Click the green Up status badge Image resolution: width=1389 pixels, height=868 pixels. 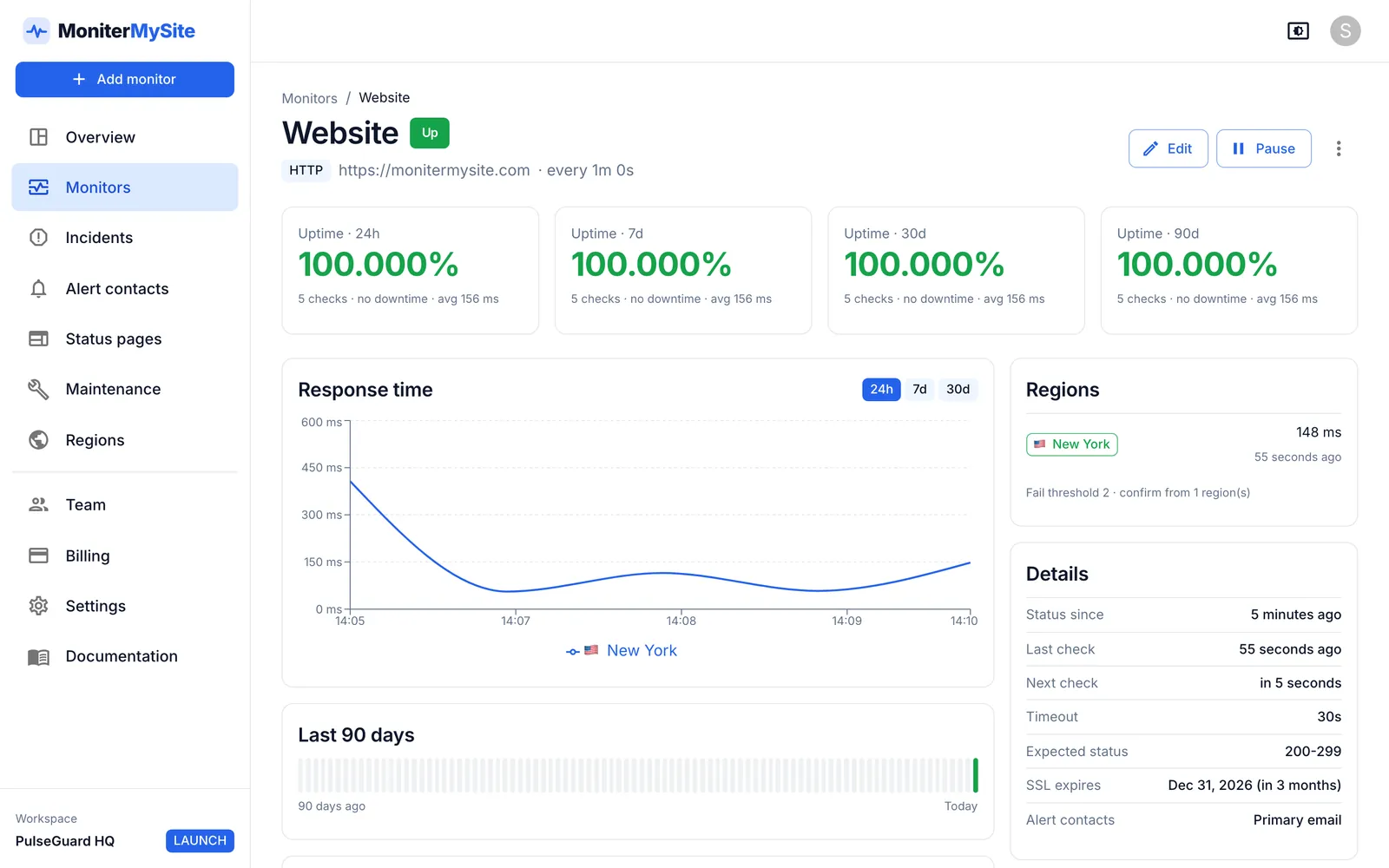[429, 133]
